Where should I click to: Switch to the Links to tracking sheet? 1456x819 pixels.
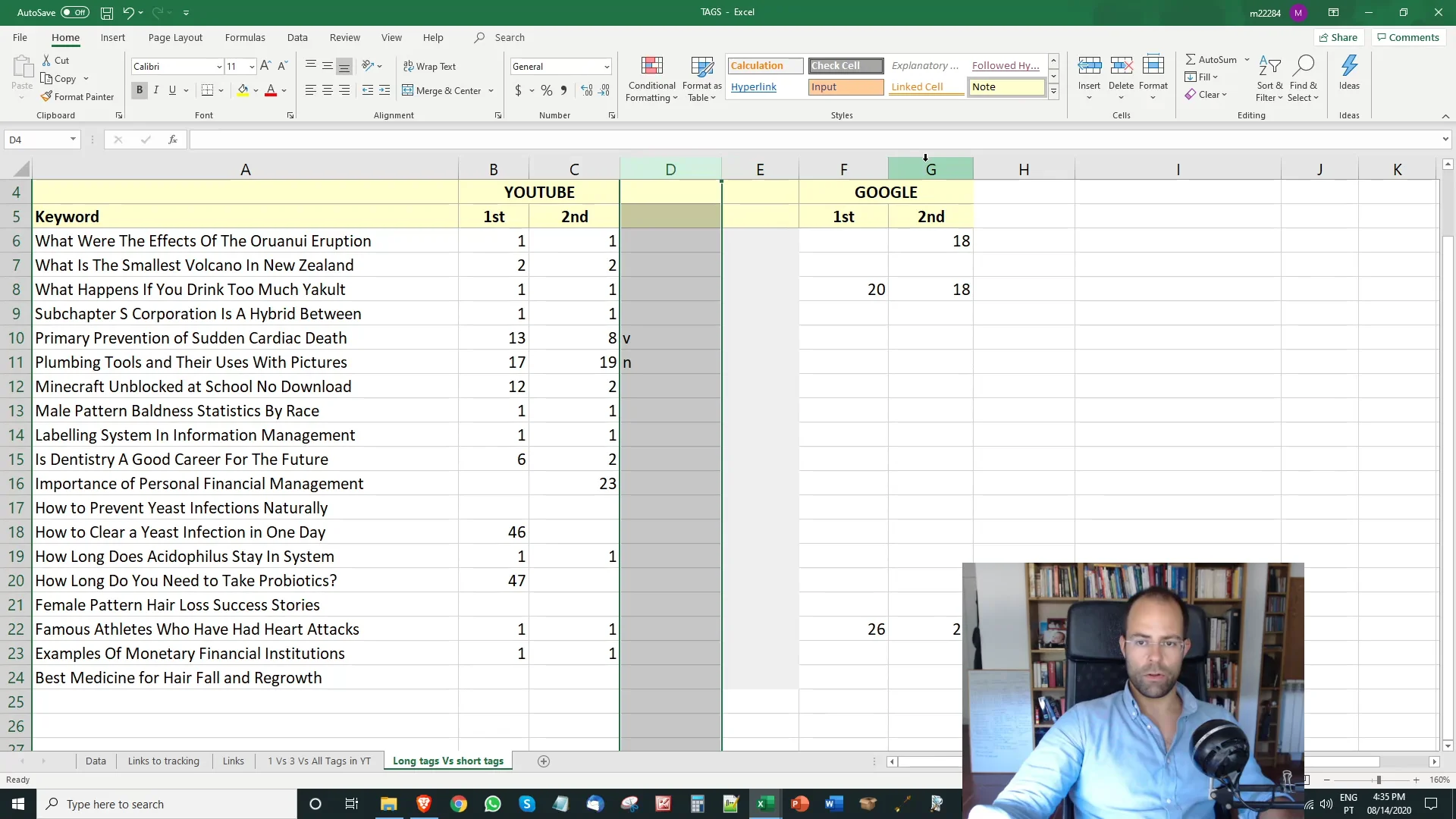click(x=164, y=761)
